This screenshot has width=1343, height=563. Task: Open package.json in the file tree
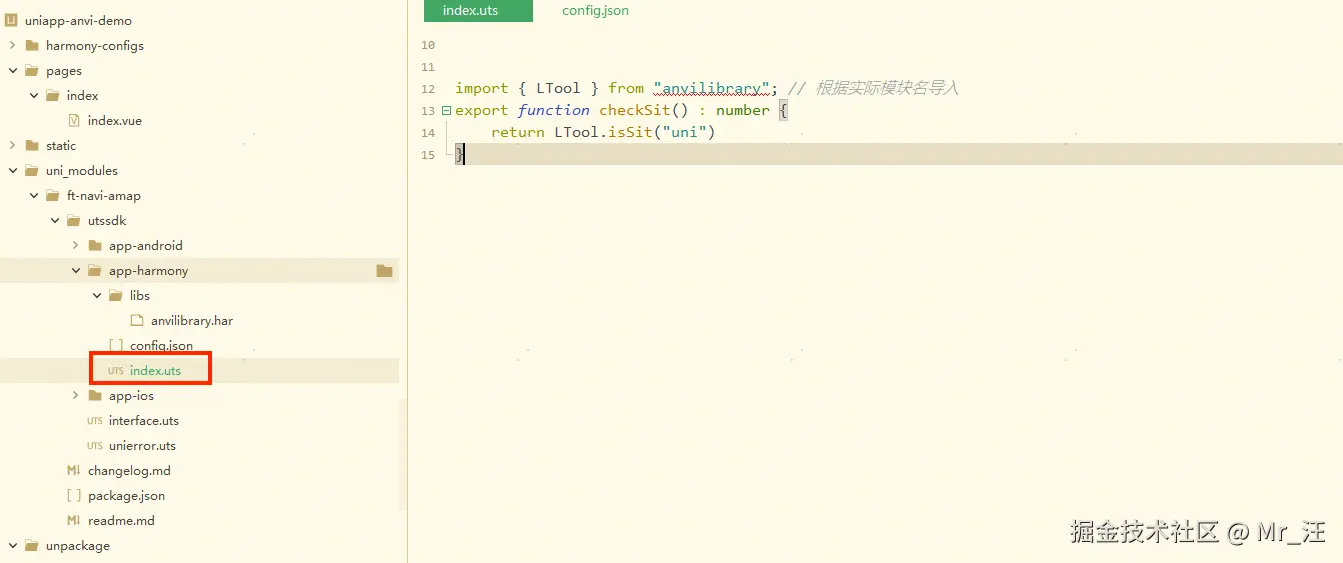126,495
